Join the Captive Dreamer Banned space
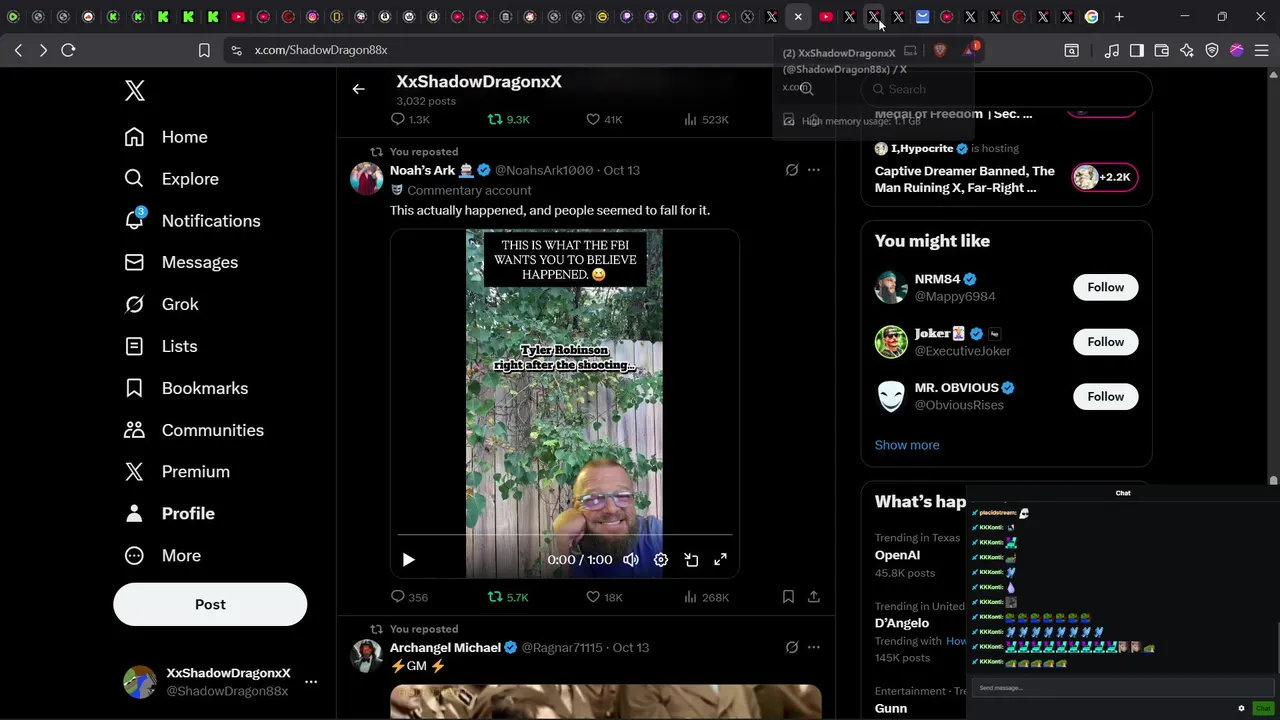 [x=1104, y=177]
